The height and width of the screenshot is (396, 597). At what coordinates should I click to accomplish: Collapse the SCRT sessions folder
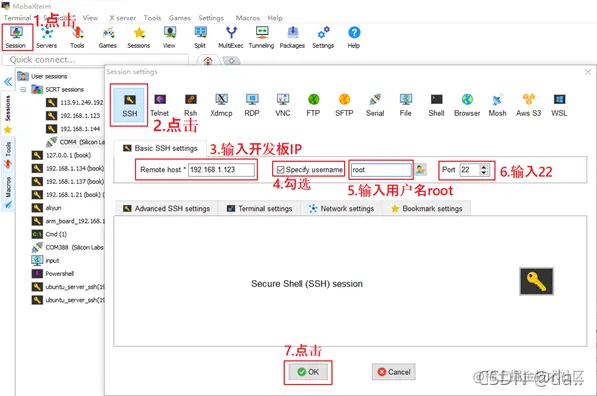point(24,89)
